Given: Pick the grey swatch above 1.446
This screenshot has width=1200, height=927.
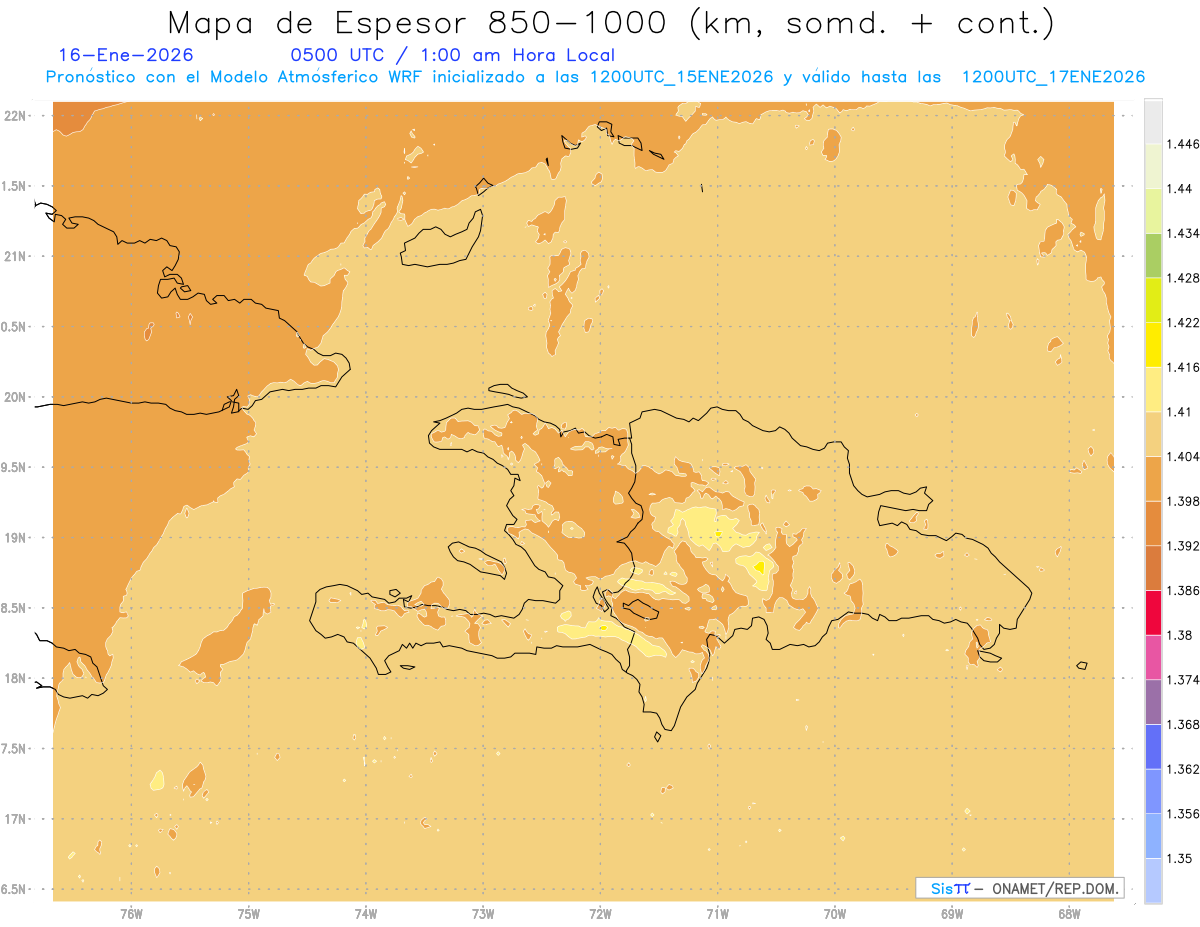Looking at the screenshot, I should coord(1153,121).
